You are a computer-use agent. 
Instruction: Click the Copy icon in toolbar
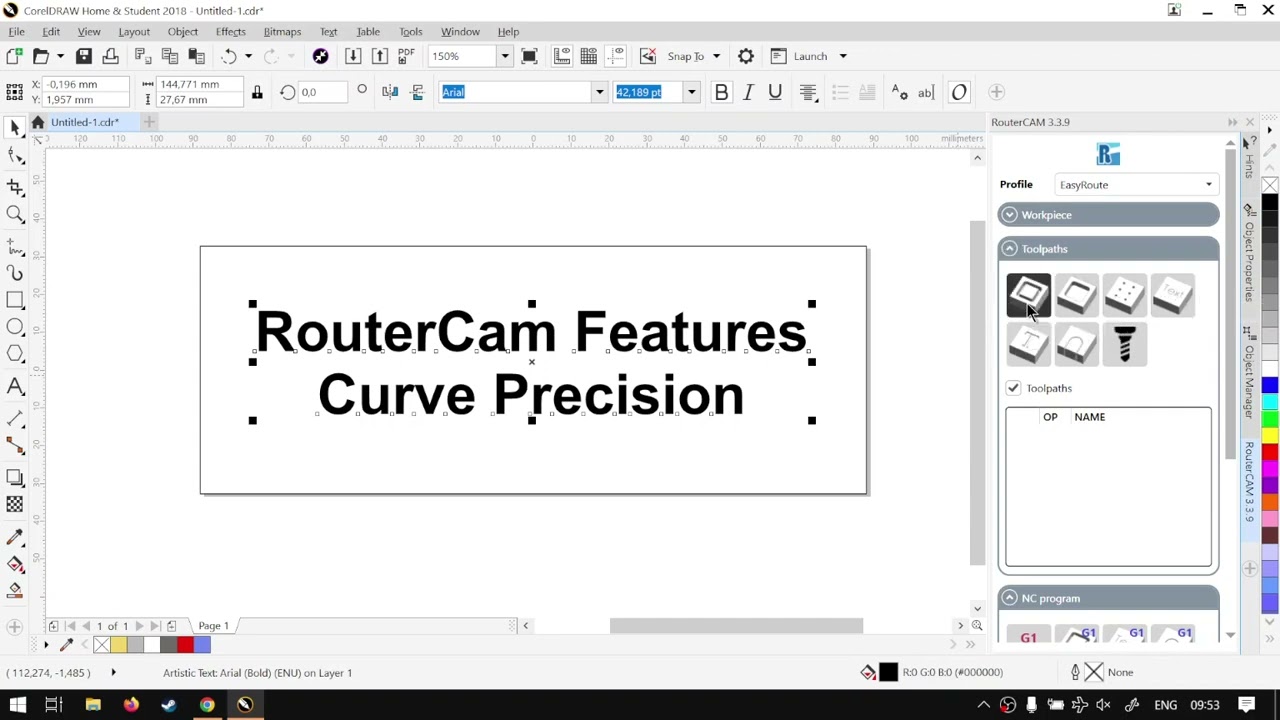pyautogui.click(x=169, y=56)
